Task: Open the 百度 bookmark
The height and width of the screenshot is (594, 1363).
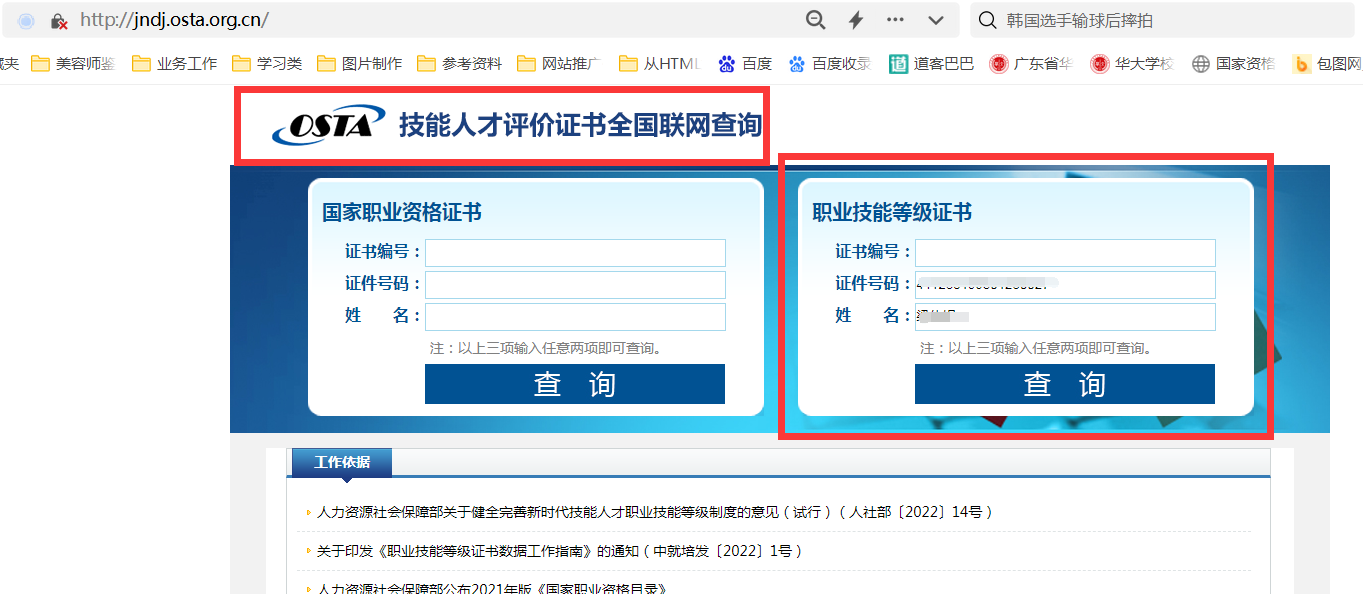Action: click(x=745, y=64)
